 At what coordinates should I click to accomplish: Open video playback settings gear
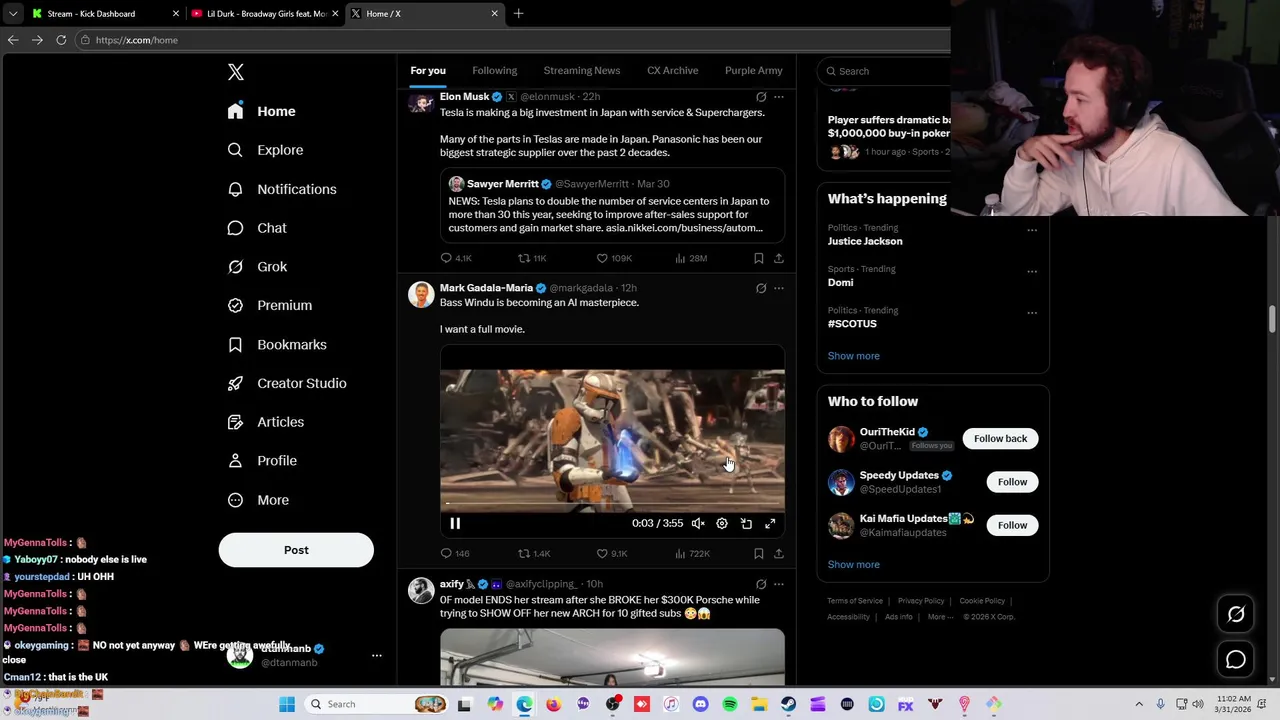coord(722,523)
